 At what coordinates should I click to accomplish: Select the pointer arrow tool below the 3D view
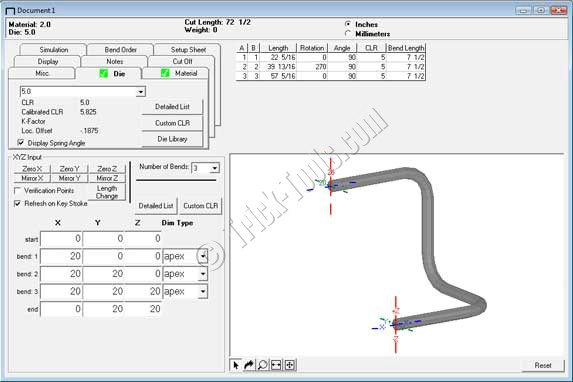236,365
